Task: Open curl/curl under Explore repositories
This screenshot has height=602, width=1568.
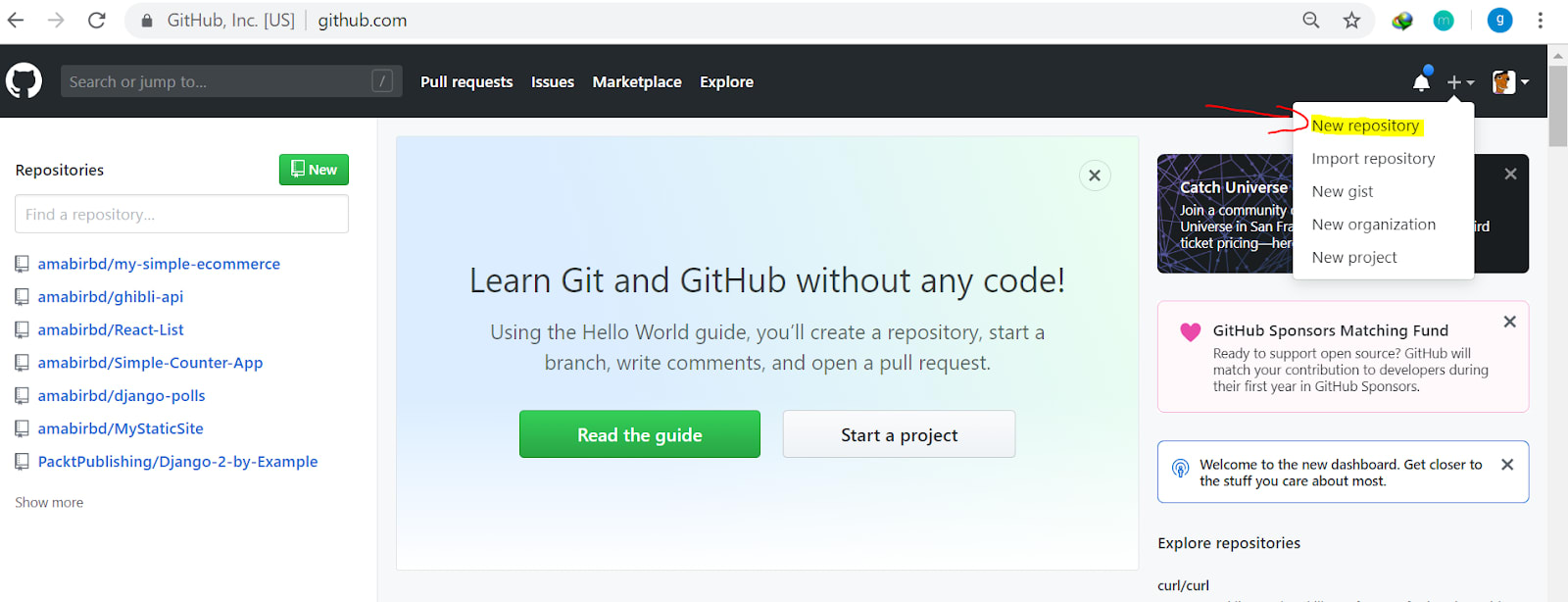Action: point(1183,585)
